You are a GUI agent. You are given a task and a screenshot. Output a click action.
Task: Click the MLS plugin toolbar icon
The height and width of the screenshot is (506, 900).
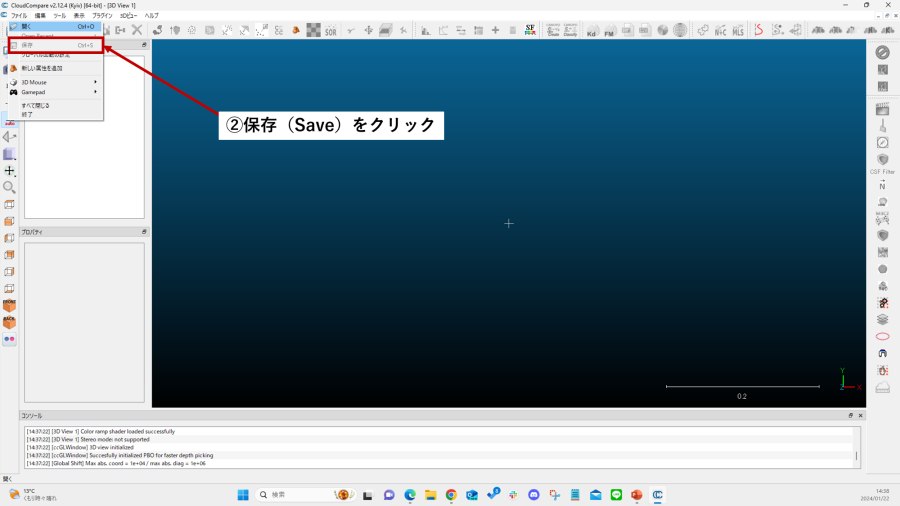click(738, 30)
